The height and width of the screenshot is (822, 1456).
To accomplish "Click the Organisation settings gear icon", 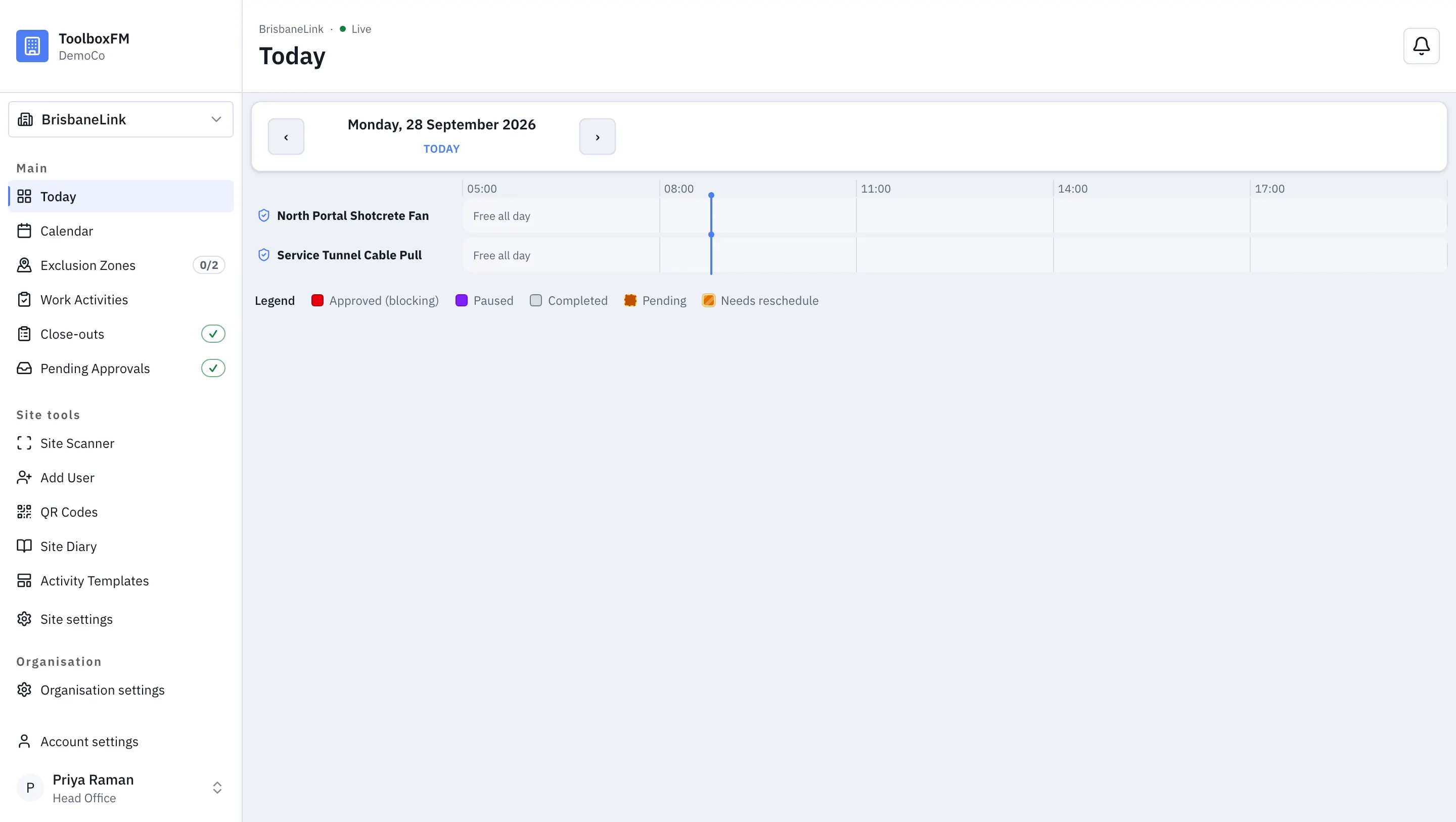I will point(24,690).
